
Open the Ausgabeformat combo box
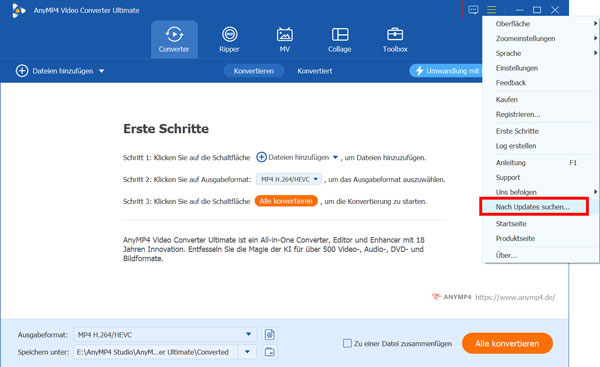pyautogui.click(x=165, y=334)
